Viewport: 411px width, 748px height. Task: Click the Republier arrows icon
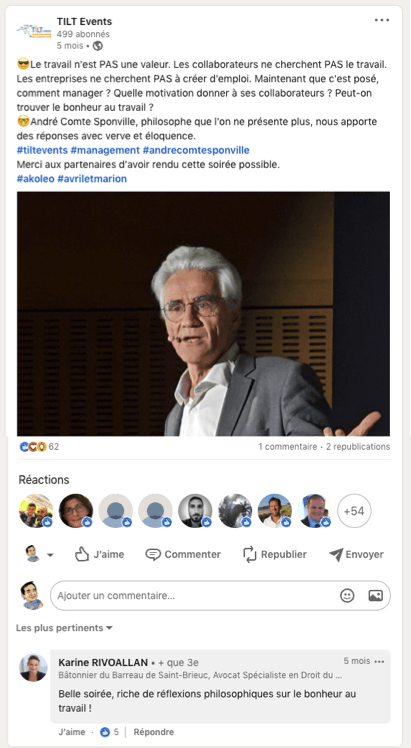(x=250, y=554)
